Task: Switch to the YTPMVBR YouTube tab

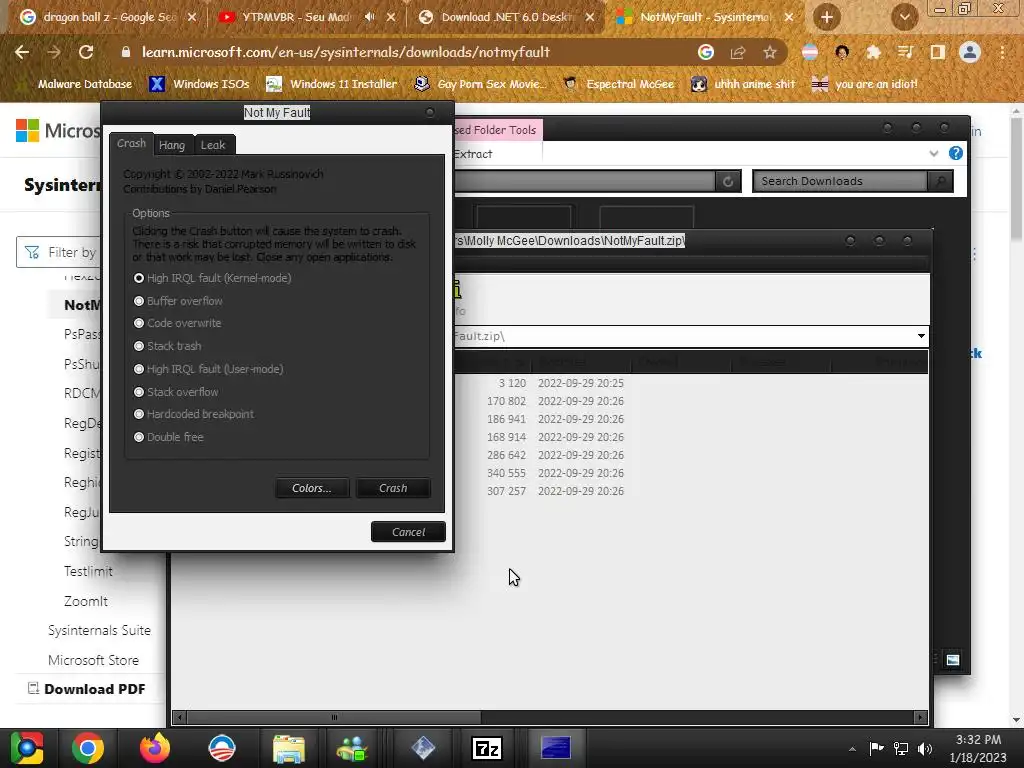Action: [x=297, y=17]
